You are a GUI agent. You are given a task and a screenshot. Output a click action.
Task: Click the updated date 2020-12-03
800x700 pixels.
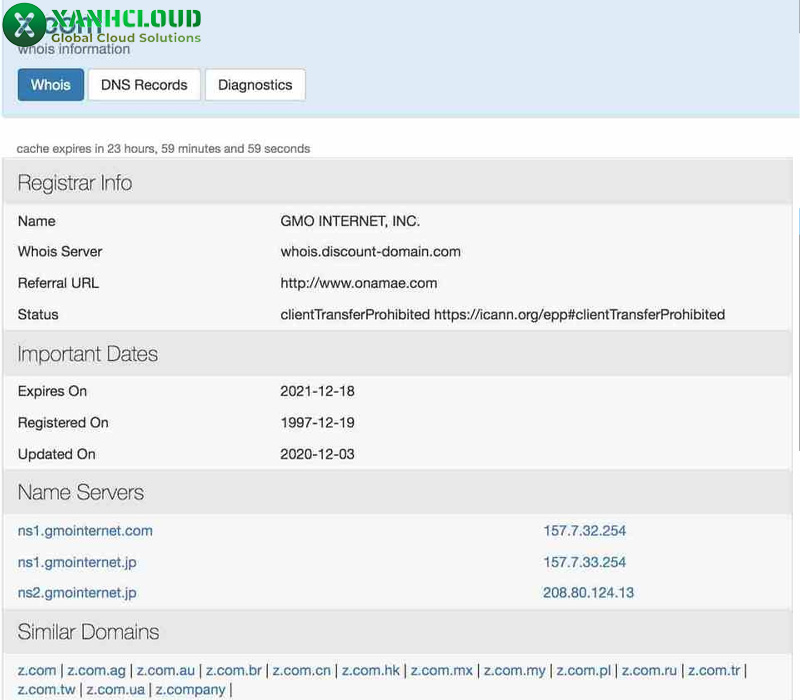point(317,455)
